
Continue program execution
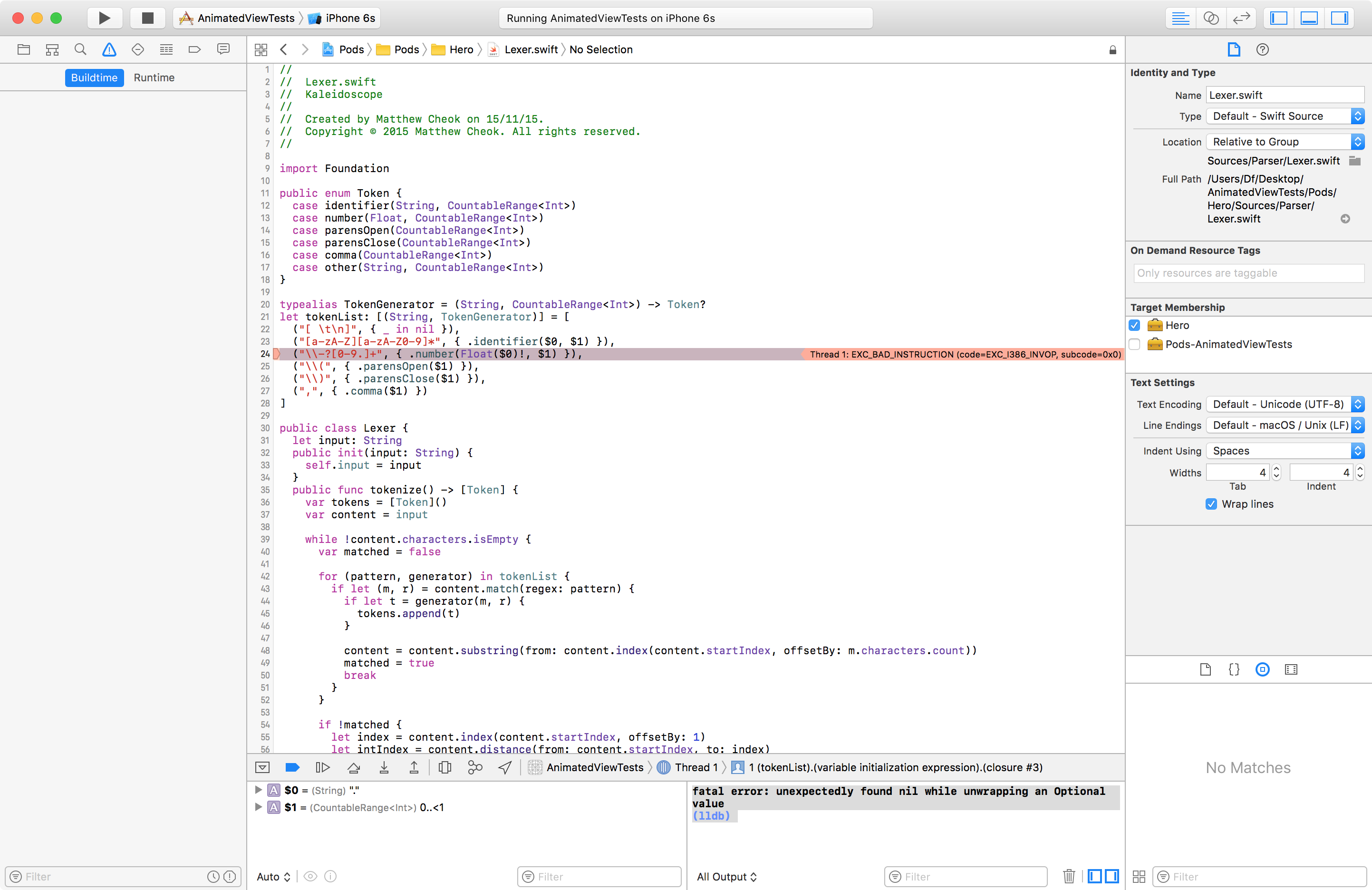click(x=323, y=767)
